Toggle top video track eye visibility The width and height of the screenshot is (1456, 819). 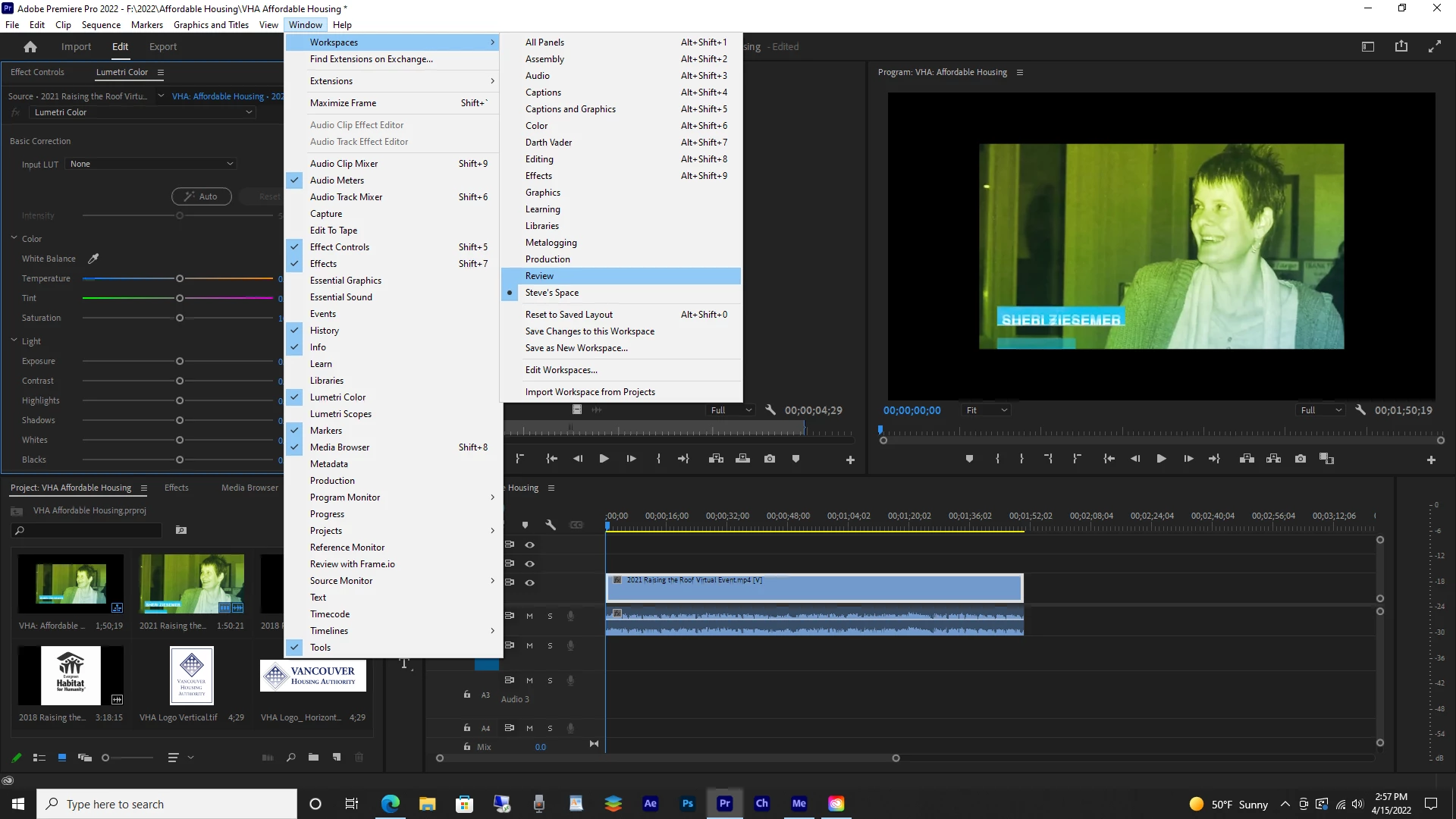coord(530,544)
